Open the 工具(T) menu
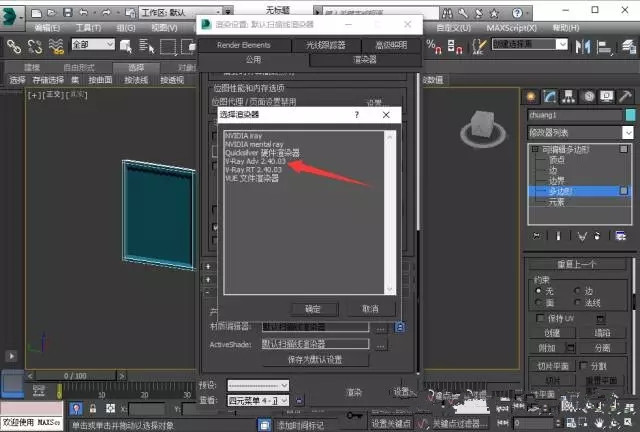The height and width of the screenshot is (432, 640). pos(88,28)
